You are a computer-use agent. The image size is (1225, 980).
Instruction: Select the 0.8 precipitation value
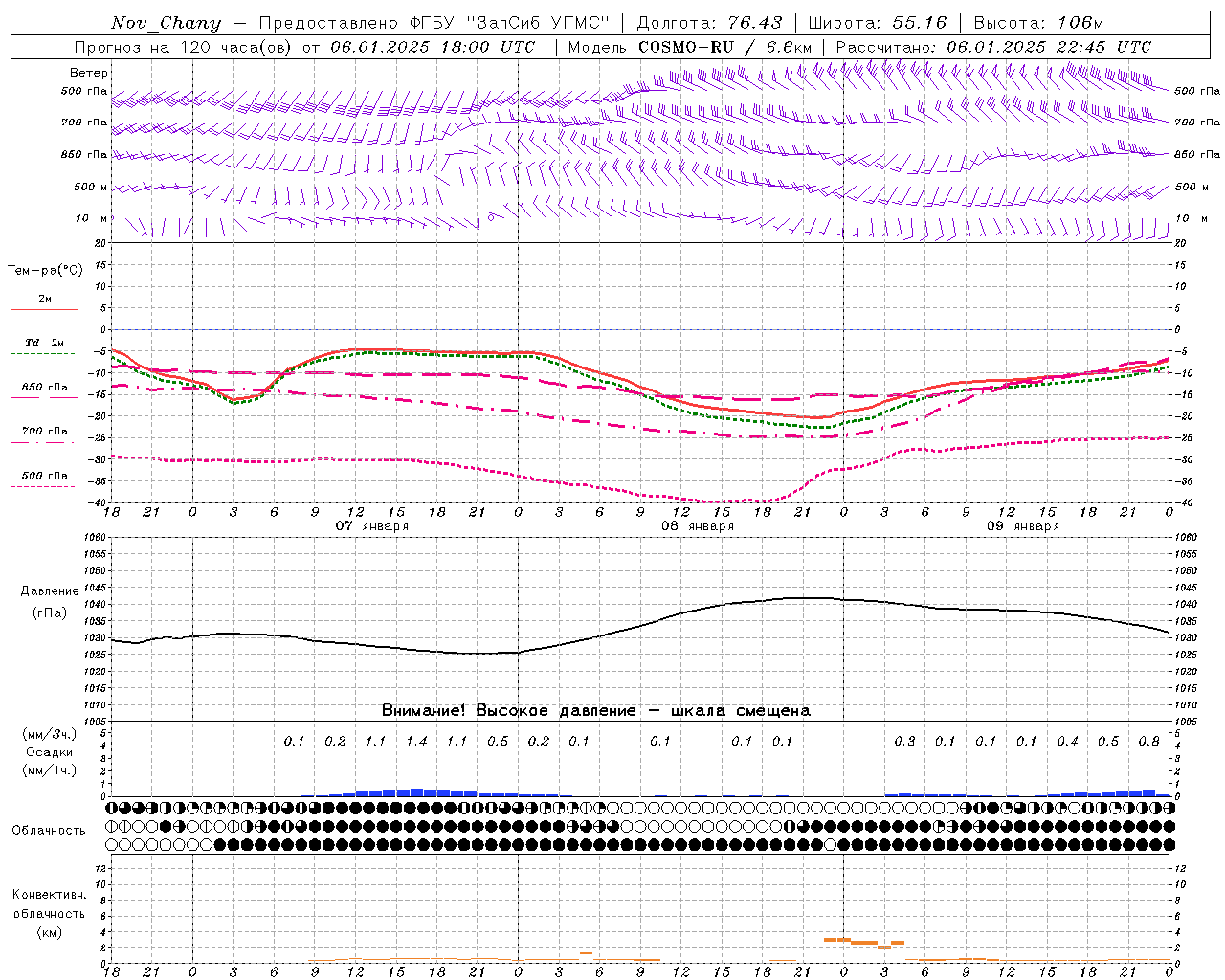pyautogui.click(x=1149, y=741)
